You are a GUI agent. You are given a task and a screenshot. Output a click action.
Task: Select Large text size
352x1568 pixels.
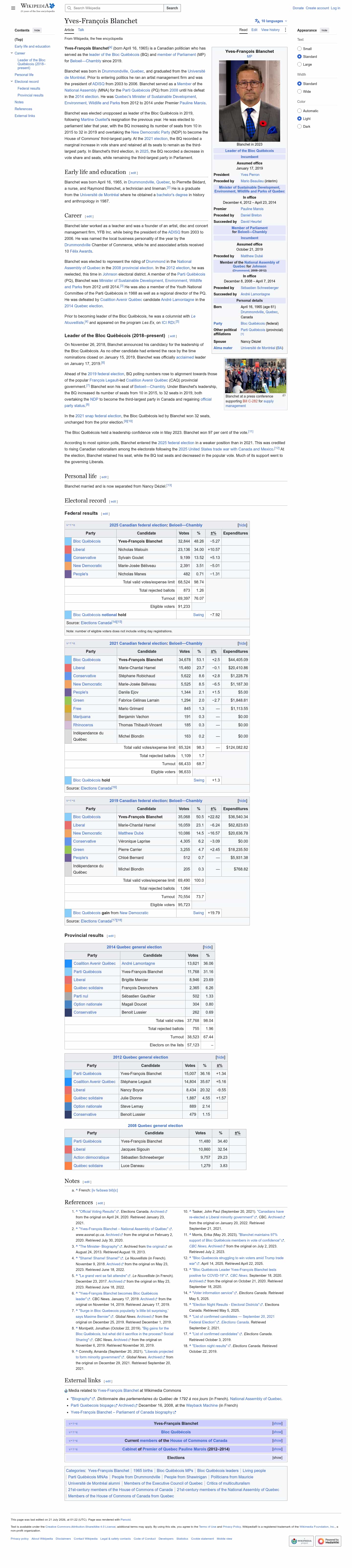click(300, 64)
